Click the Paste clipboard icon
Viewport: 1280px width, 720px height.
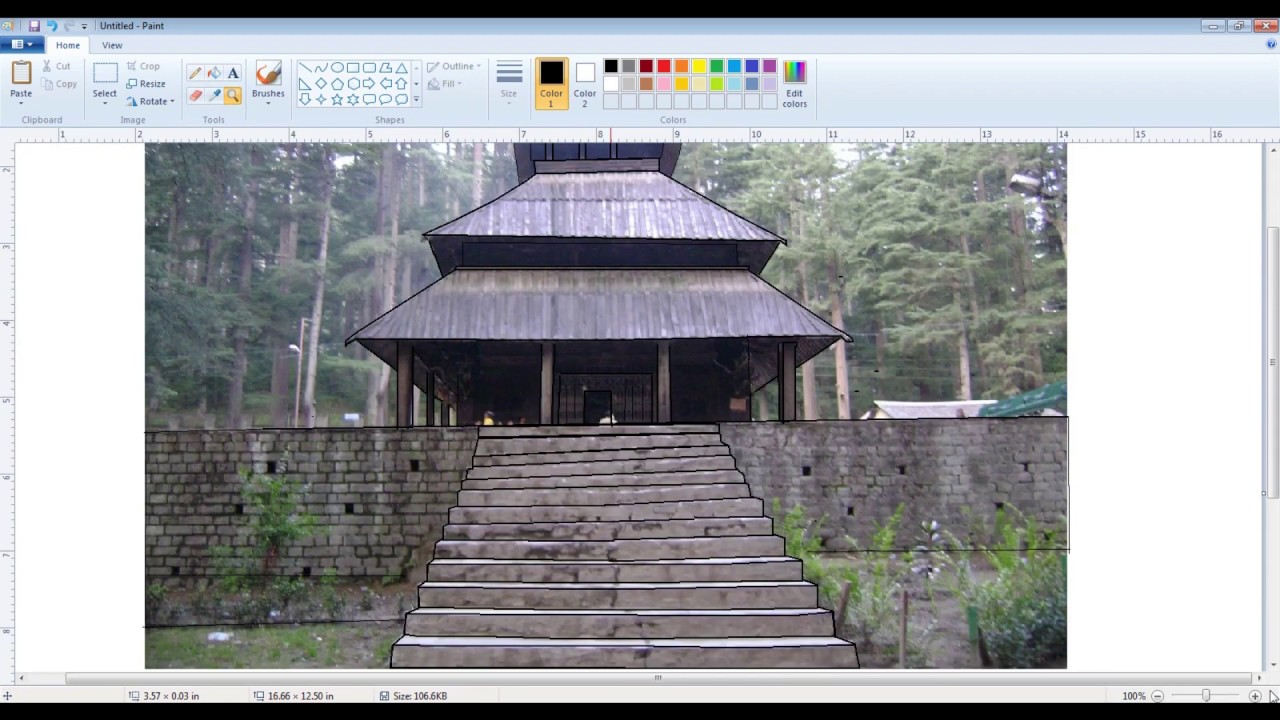click(21, 73)
